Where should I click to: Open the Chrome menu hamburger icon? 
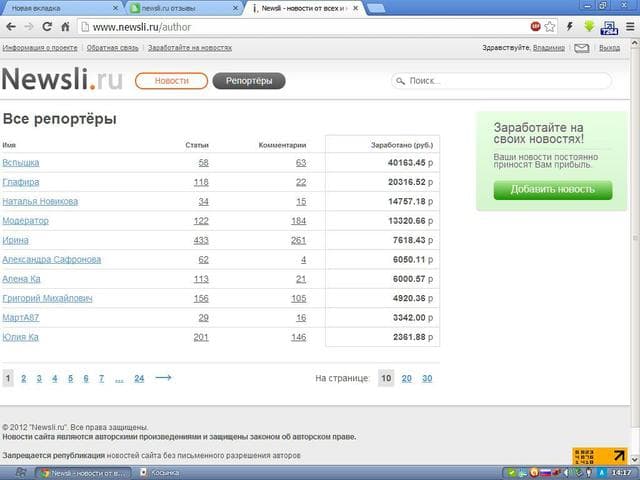630,27
